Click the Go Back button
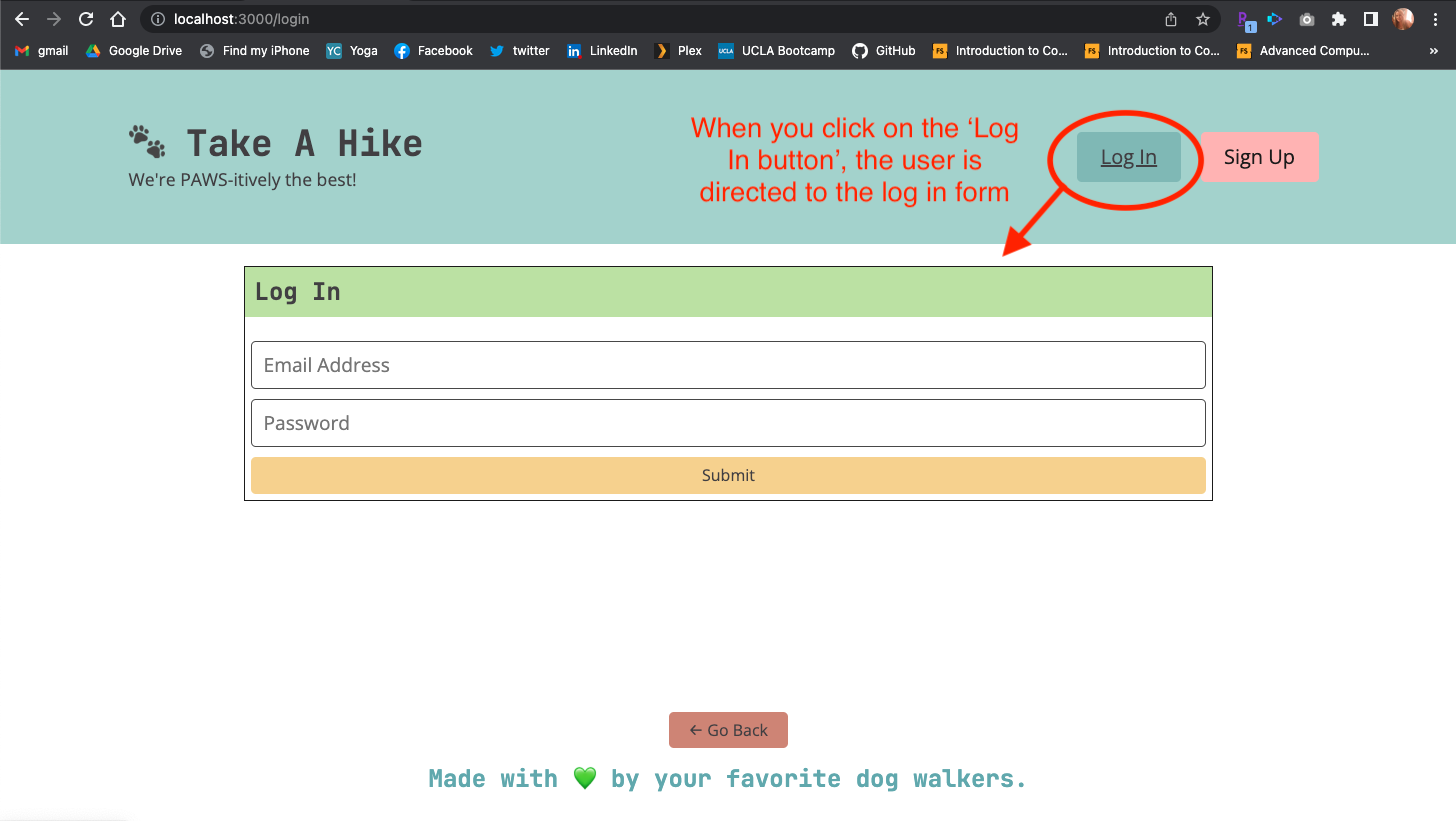The height and width of the screenshot is (821, 1456). click(728, 730)
